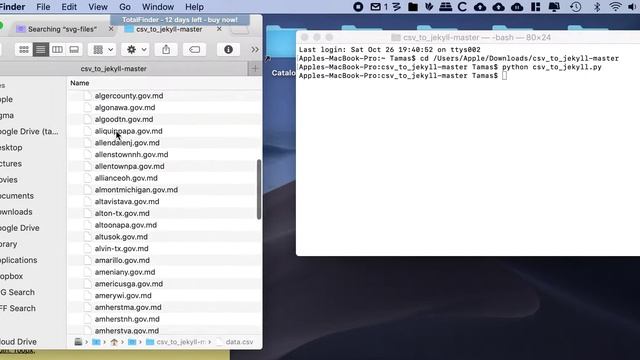The width and height of the screenshot is (640, 360).
Task: Open the File menu
Action: point(43,7)
